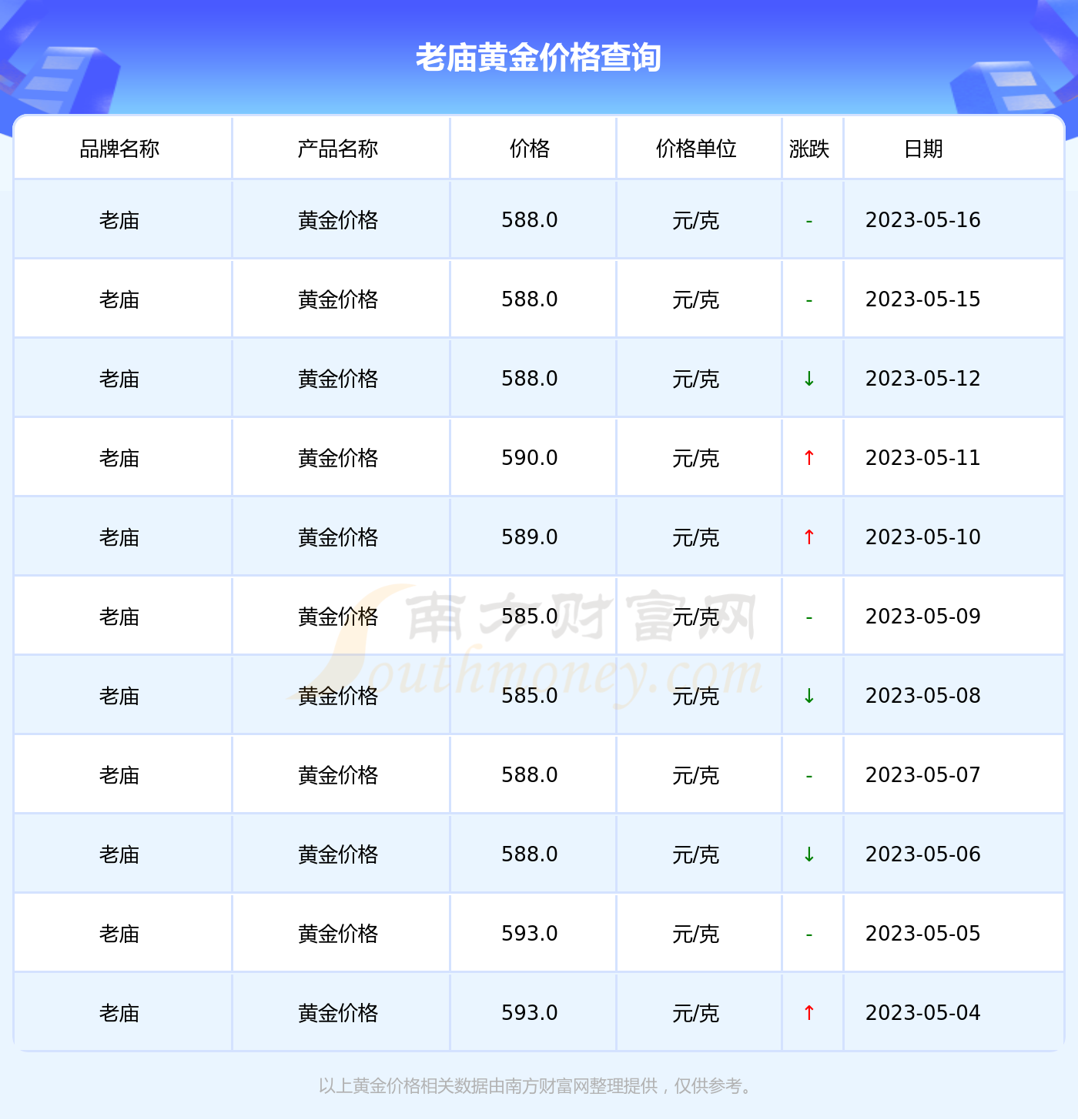Click the date 2023-05-12
The width and height of the screenshot is (1078, 1120).
click(923, 379)
